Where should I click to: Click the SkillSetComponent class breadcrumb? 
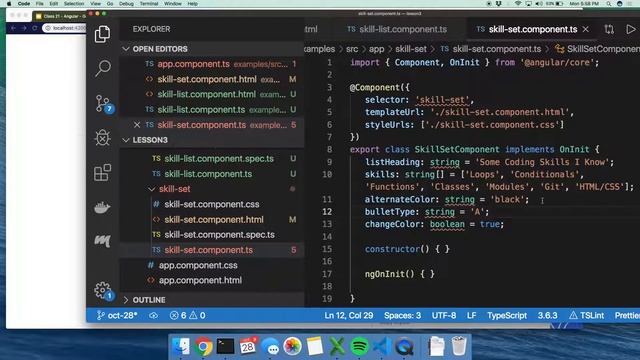pyautogui.click(x=598, y=49)
